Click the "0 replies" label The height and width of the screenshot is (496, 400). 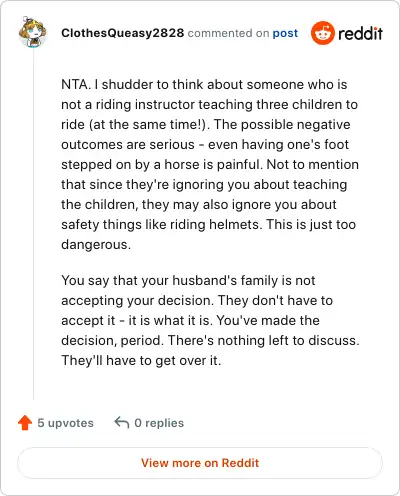[x=159, y=423]
